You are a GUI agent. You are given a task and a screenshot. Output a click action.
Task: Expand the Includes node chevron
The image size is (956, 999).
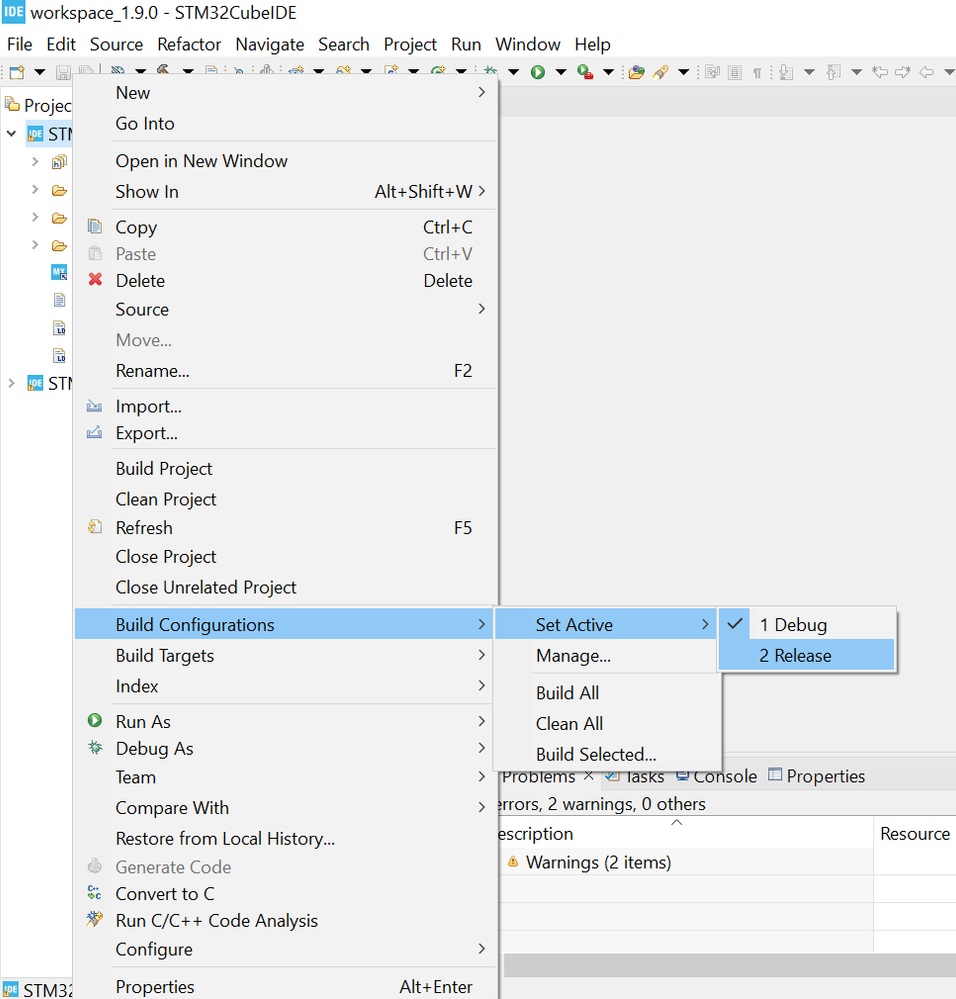35,162
